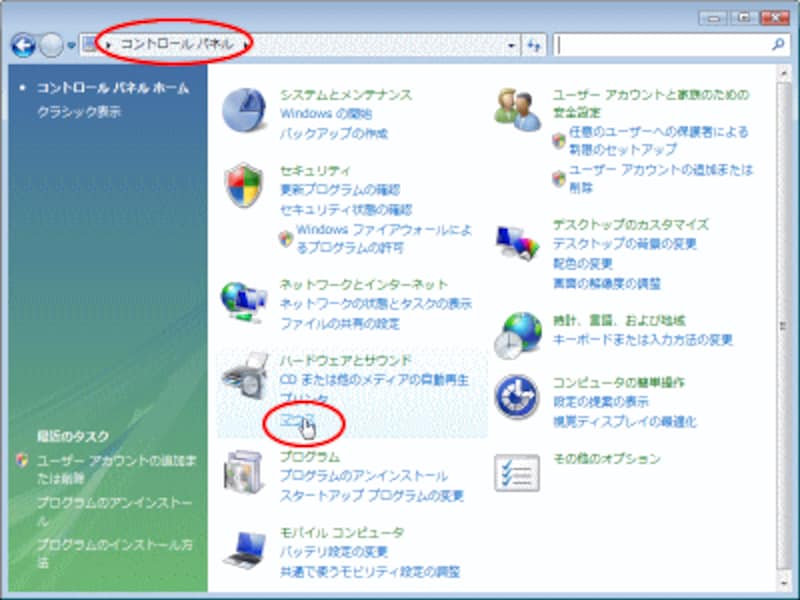Click キーボードまたは入力方法の変更 link

[x=643, y=339]
